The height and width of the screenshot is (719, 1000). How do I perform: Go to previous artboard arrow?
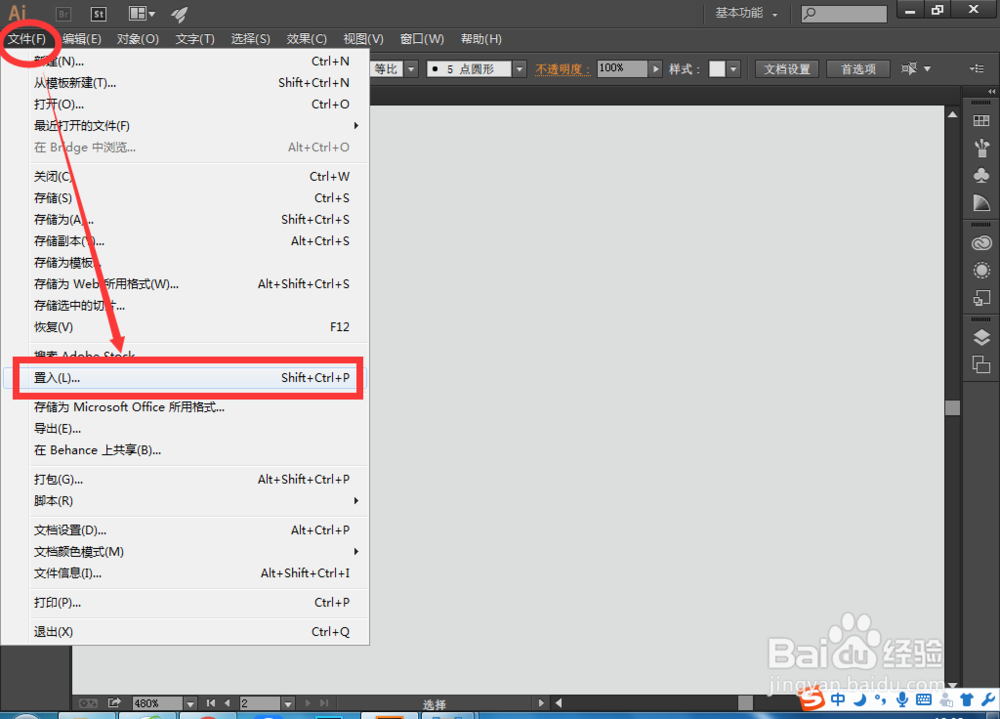click(x=228, y=703)
